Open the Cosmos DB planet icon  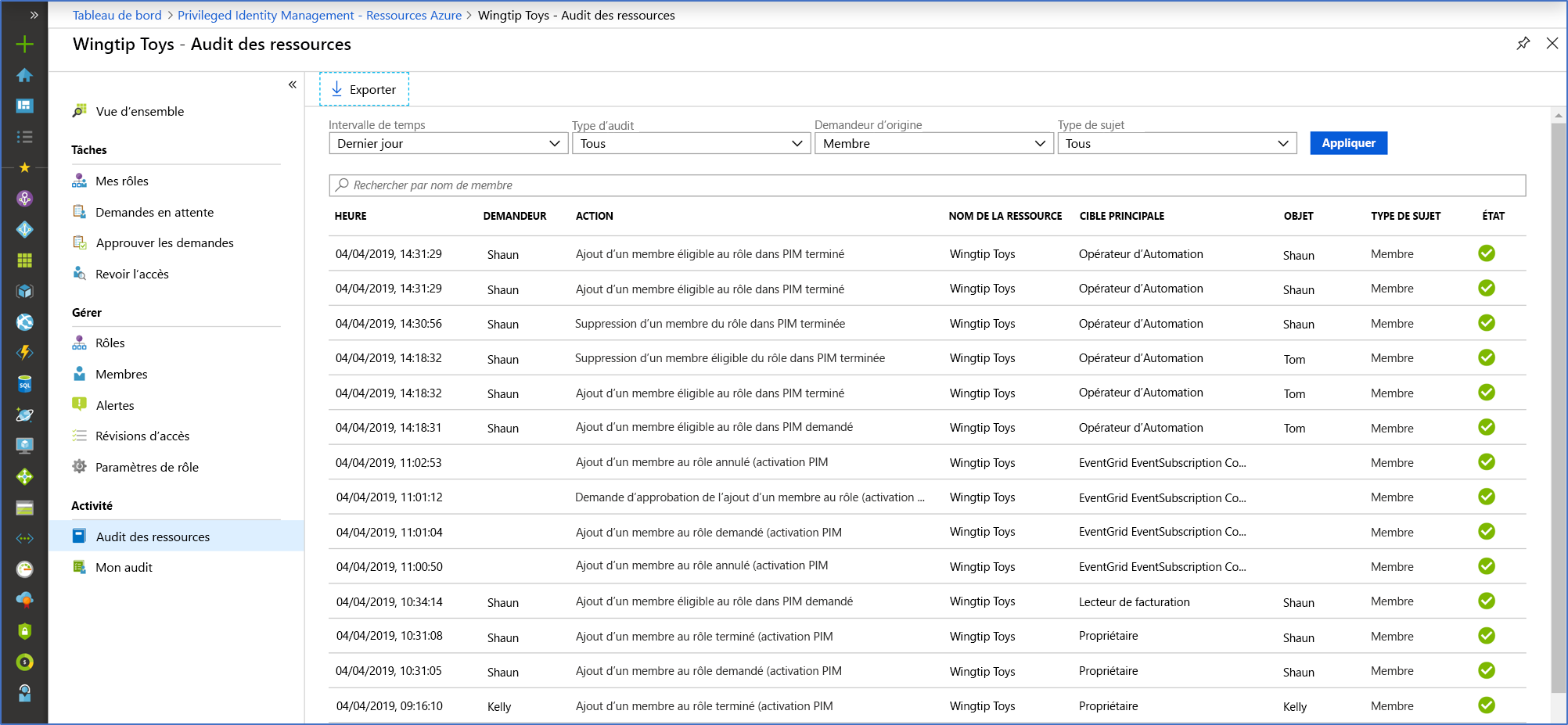(25, 415)
